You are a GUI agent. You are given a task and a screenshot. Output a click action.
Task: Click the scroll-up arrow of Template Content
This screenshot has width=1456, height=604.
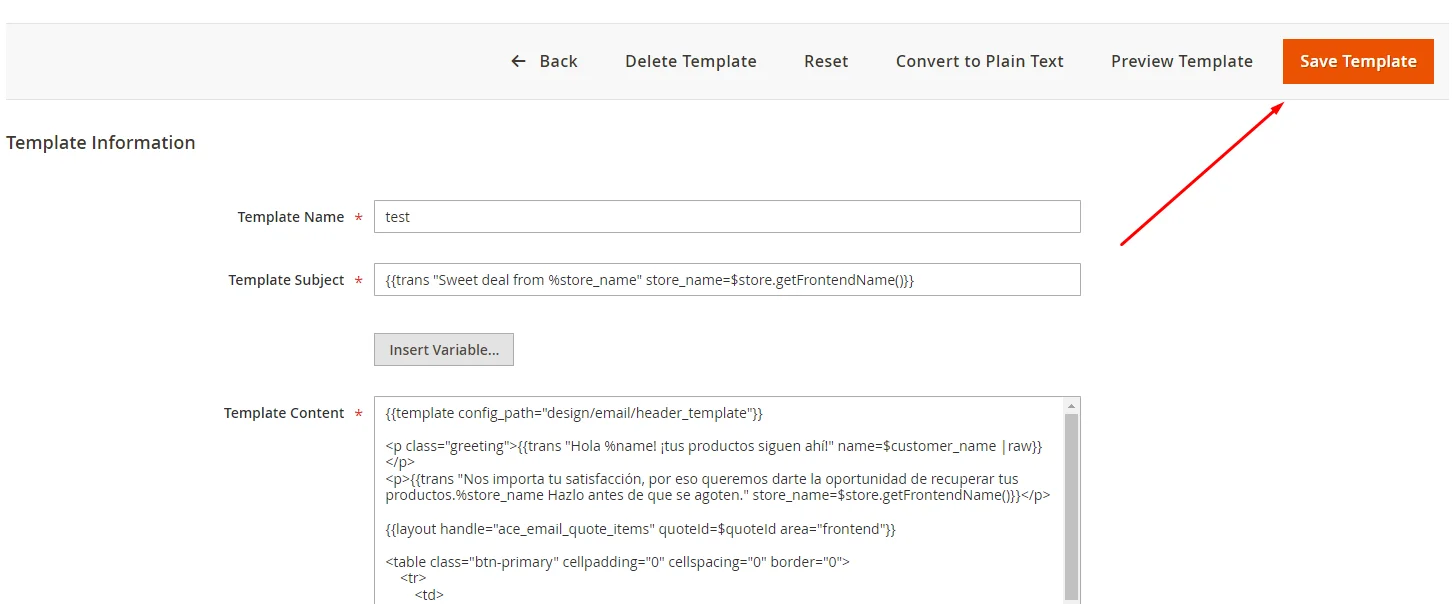[1071, 406]
